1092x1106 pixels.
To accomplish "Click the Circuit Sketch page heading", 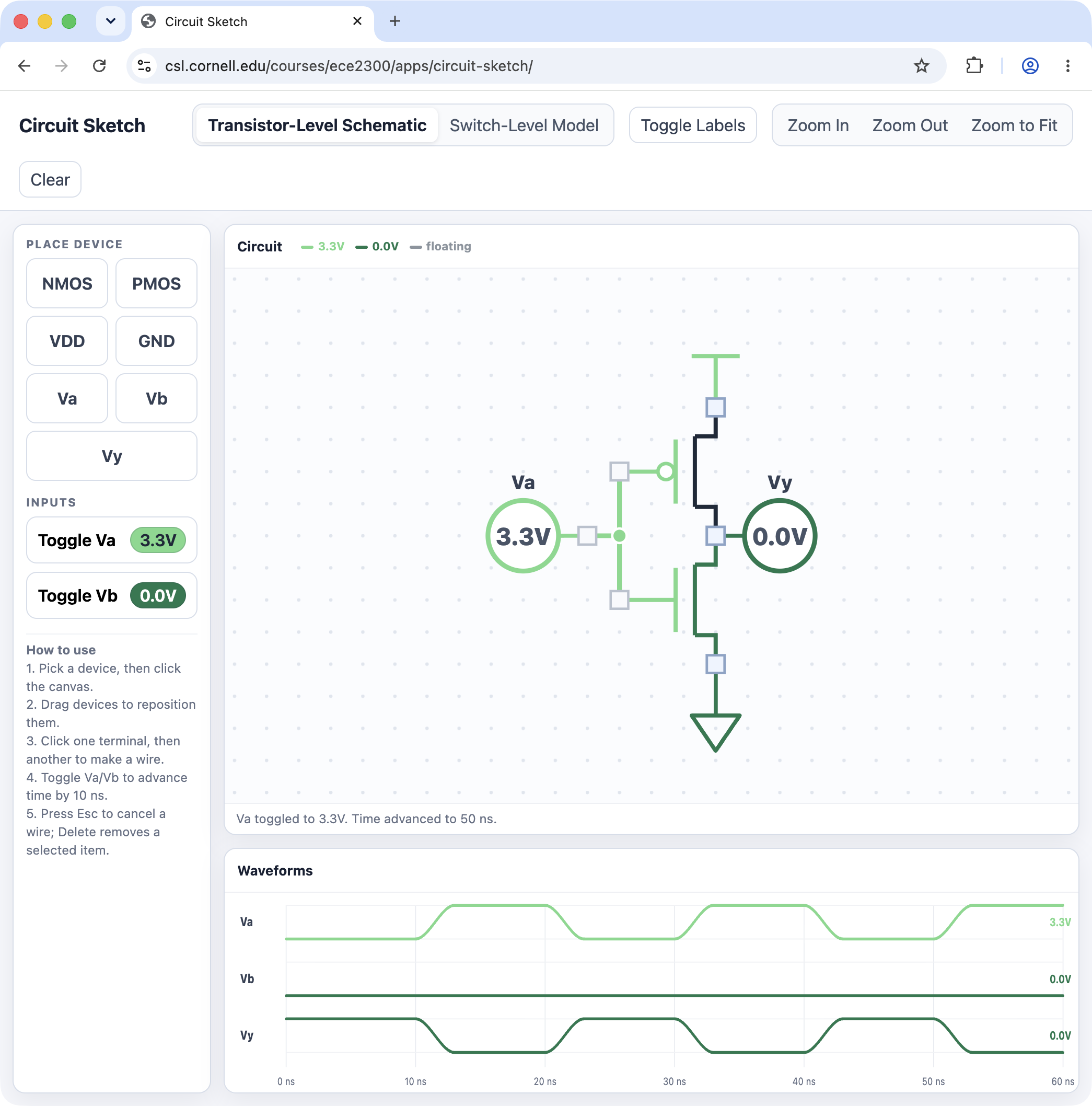I will (x=83, y=125).
